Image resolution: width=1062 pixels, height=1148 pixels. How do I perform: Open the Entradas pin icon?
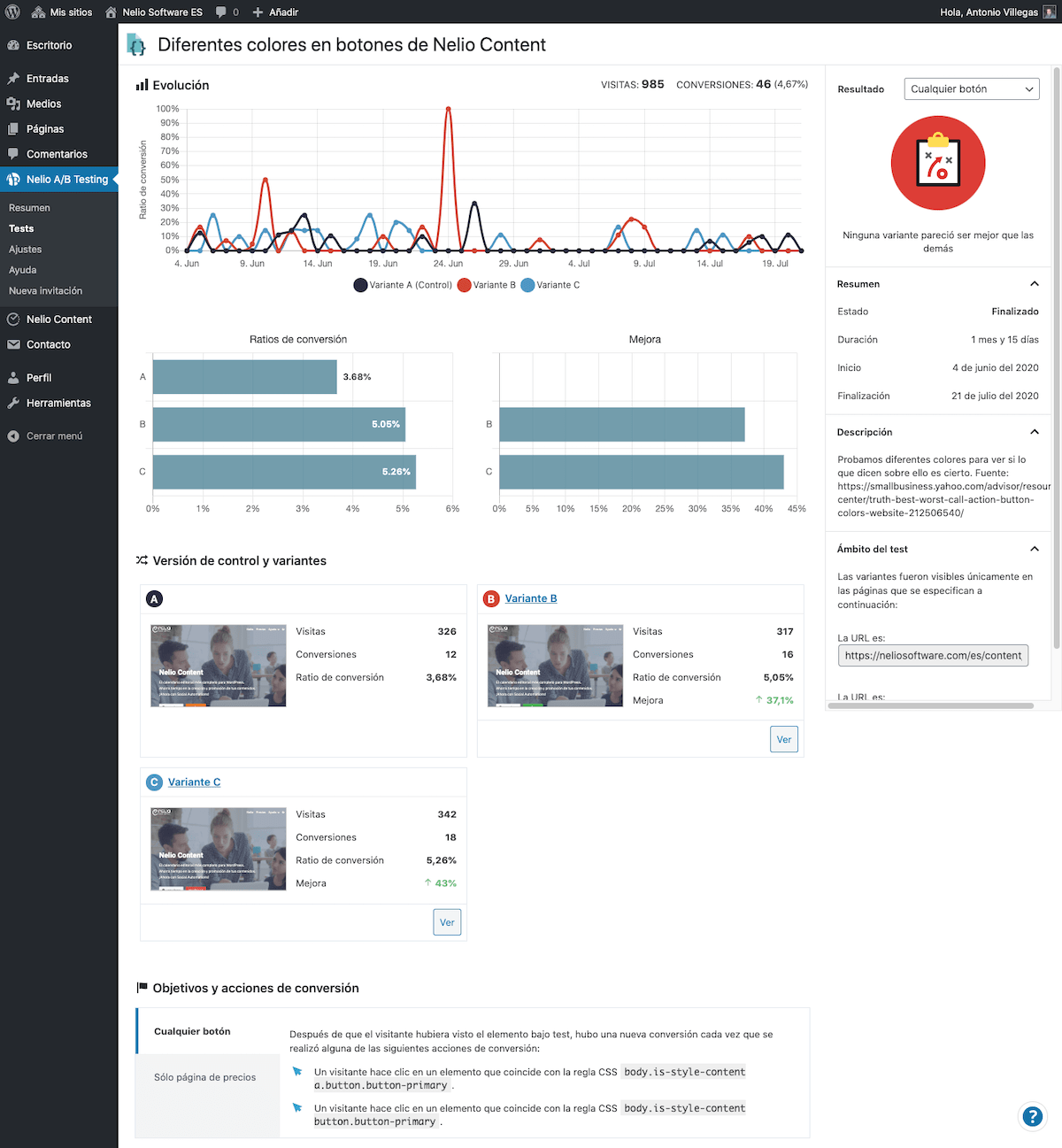(x=13, y=79)
